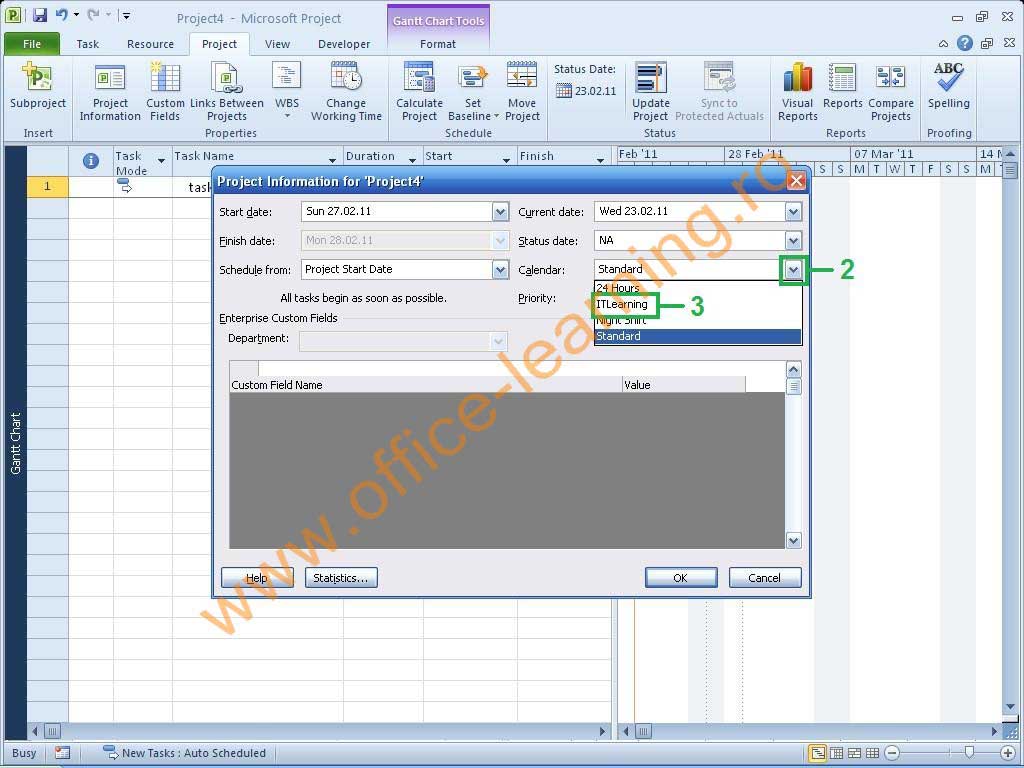Click the Indicators column info icon
This screenshot has width=1024, height=768.
click(x=91, y=161)
